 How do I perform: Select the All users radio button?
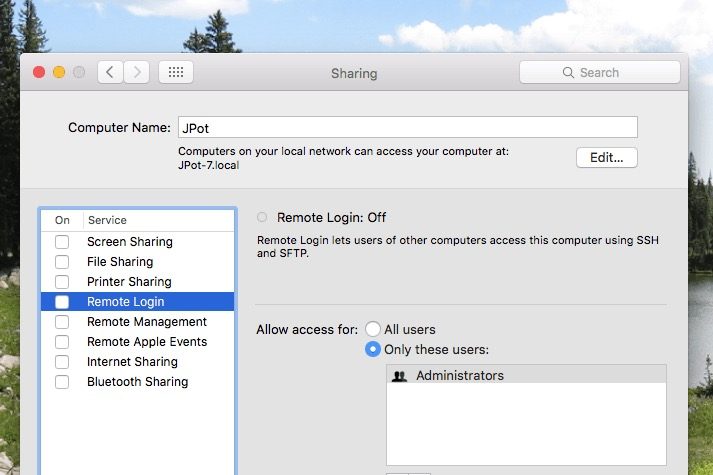pyautogui.click(x=373, y=329)
